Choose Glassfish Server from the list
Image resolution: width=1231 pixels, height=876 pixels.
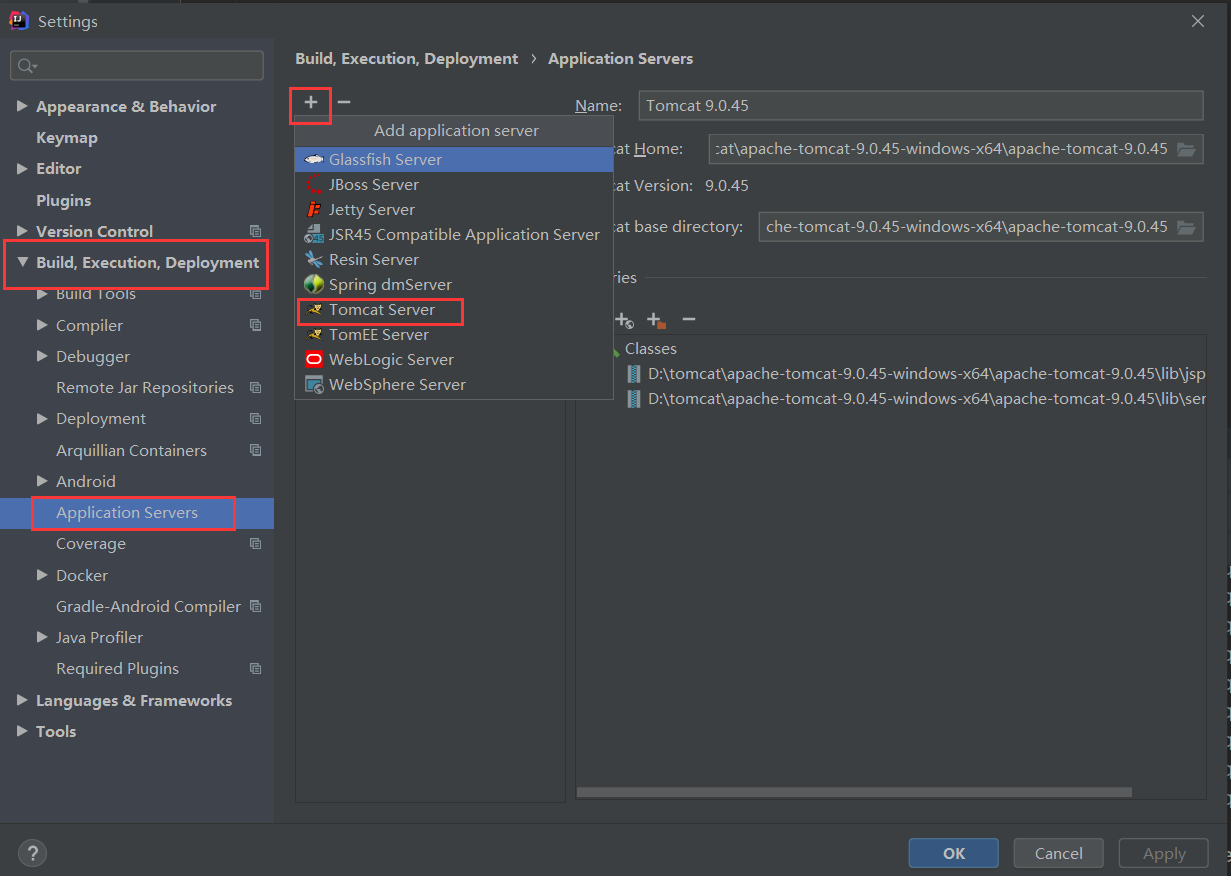454,160
